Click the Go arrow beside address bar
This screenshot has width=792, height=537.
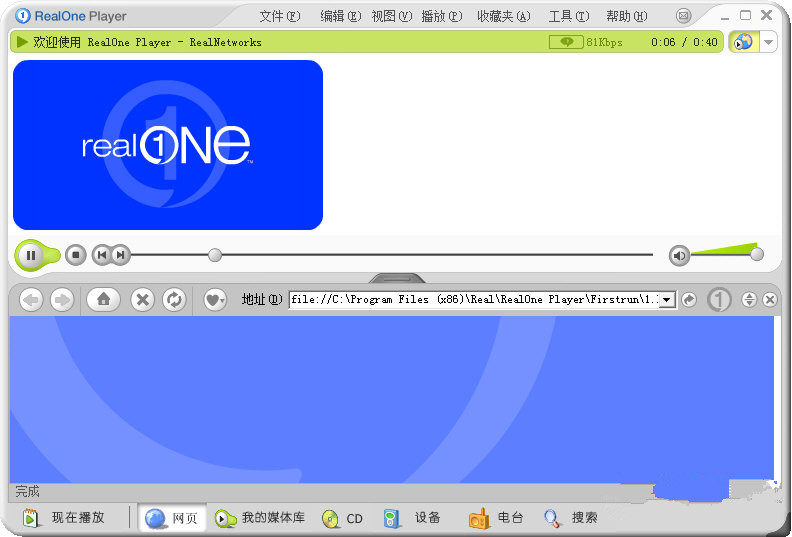pyautogui.click(x=688, y=300)
